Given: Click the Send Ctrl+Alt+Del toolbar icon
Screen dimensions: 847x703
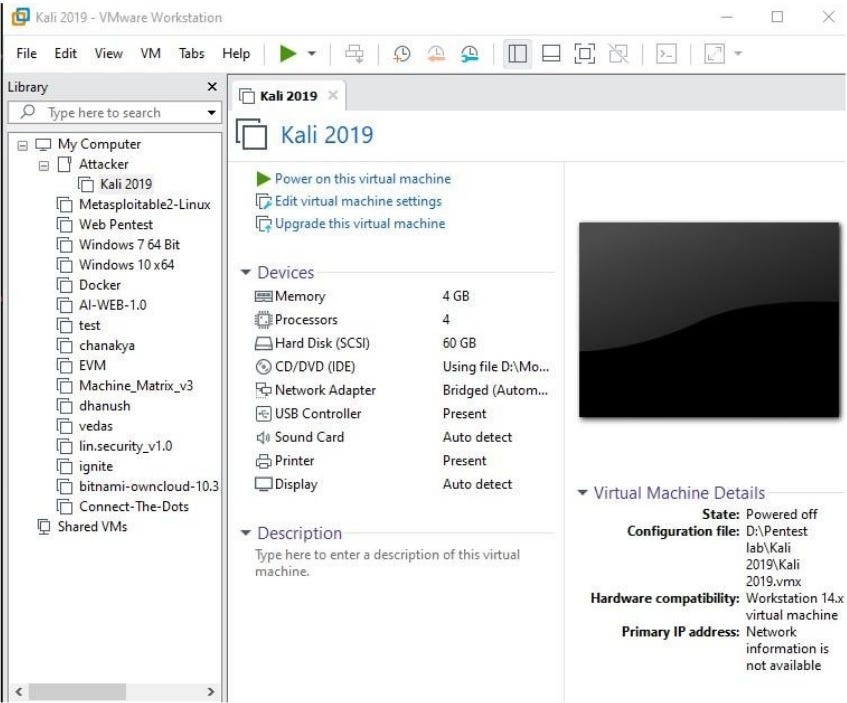Looking at the screenshot, I should 352,54.
